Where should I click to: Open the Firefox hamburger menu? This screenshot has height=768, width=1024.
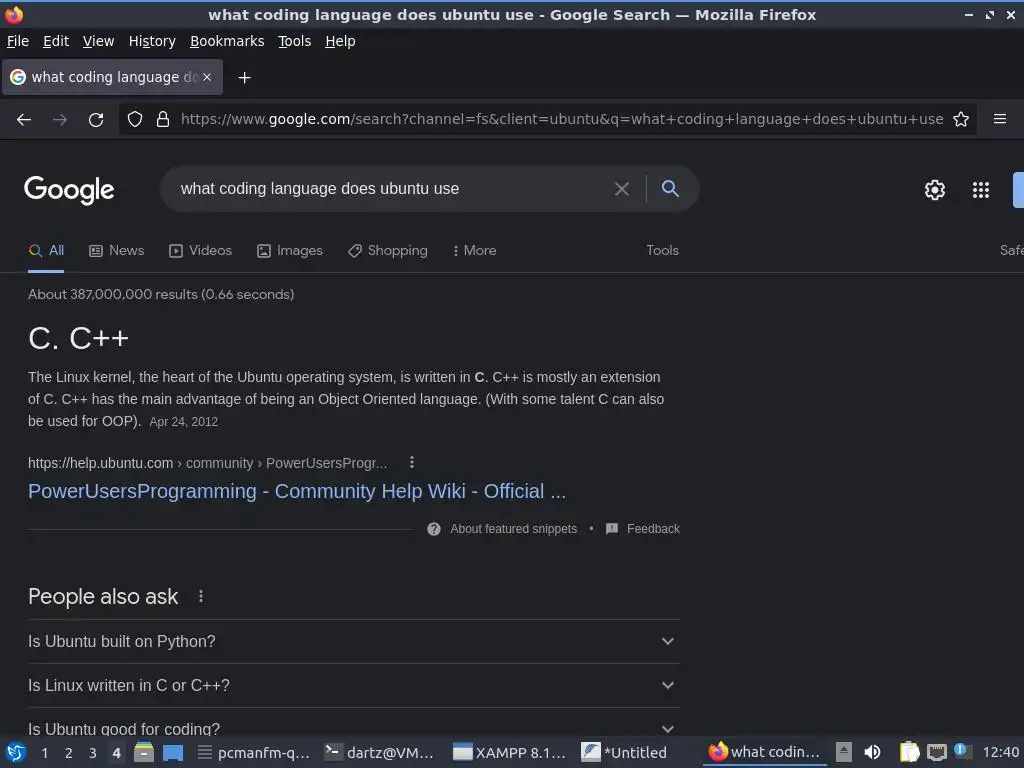(x=1000, y=119)
